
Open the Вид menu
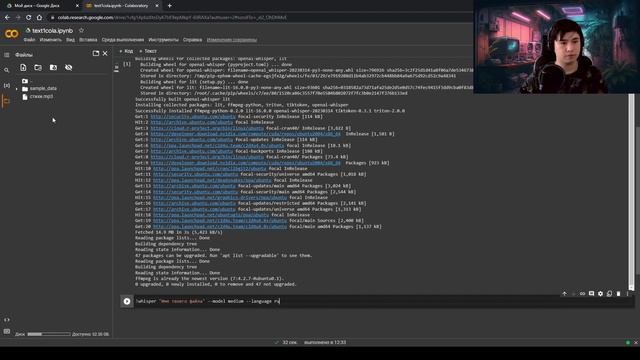70,40
